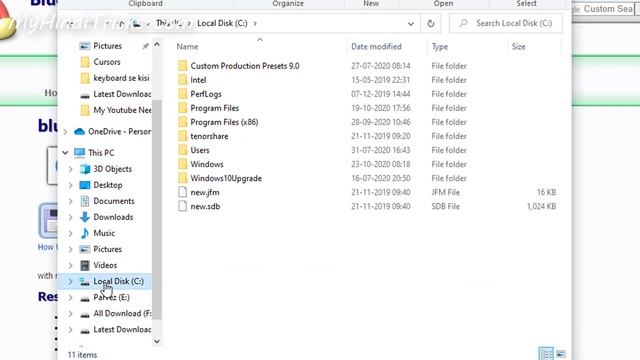Sort by the Type column header
Viewport: 640px width, 360px height.
(440, 47)
